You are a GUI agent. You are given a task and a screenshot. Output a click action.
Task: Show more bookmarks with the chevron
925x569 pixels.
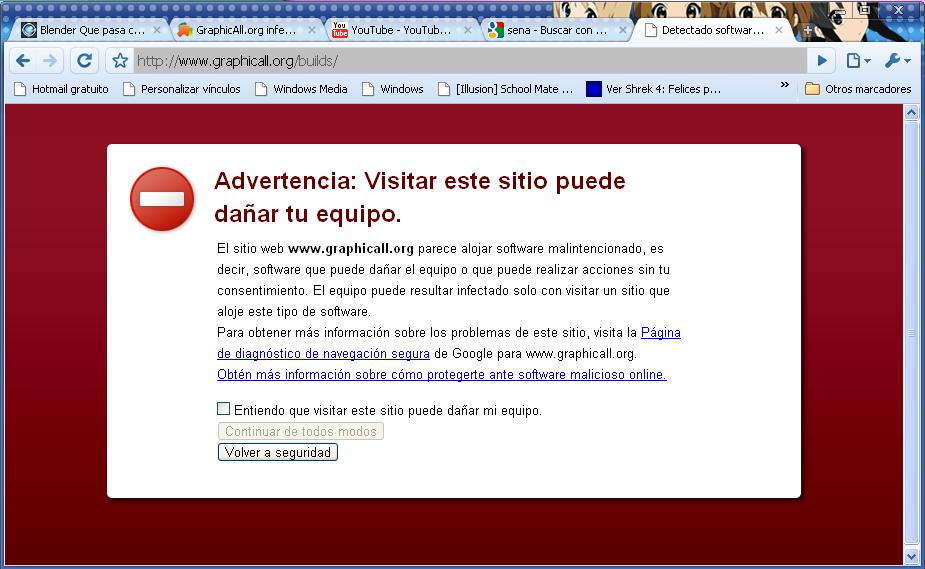(785, 85)
